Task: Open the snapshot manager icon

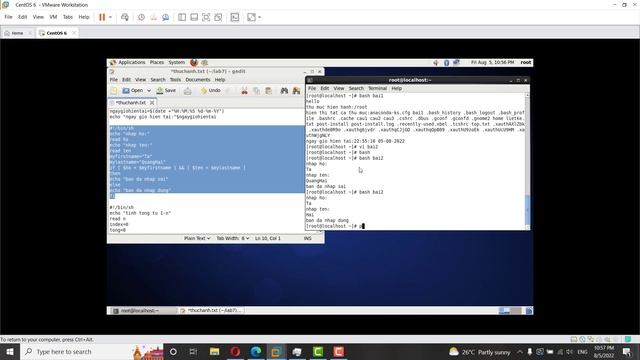Action: click(x=166, y=17)
